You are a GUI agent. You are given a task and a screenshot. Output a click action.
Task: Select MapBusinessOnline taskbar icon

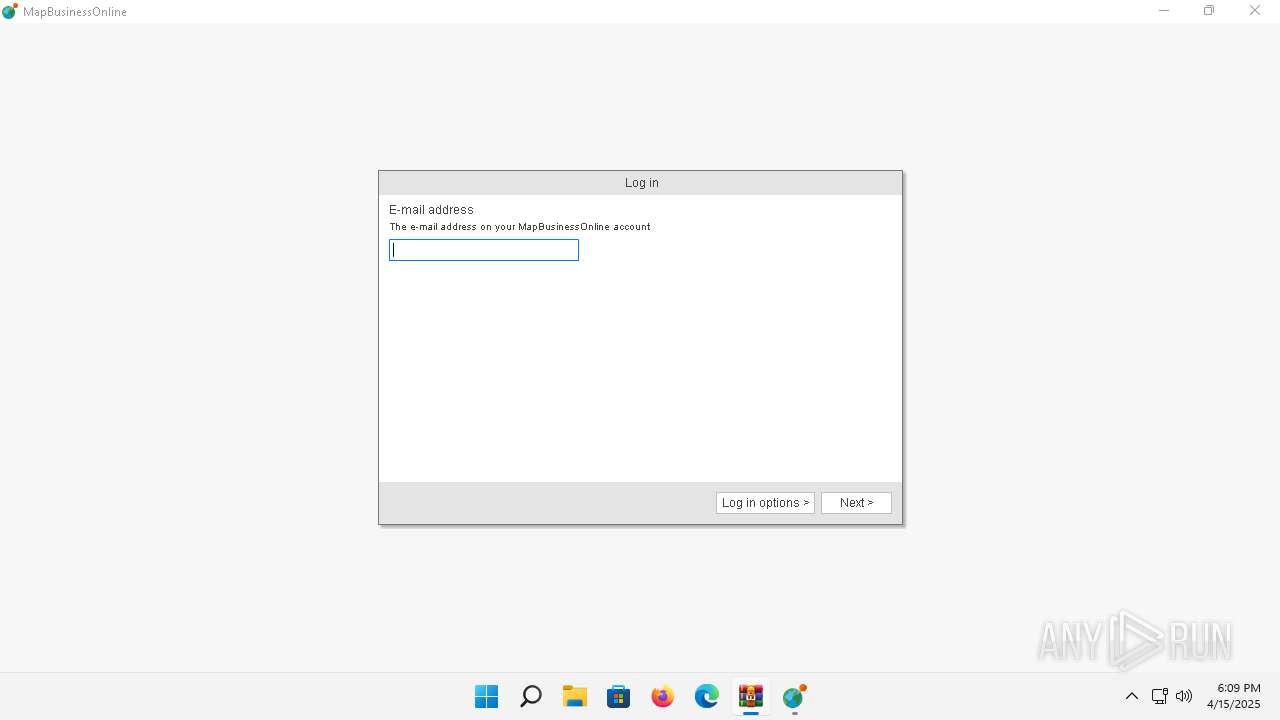(795, 696)
